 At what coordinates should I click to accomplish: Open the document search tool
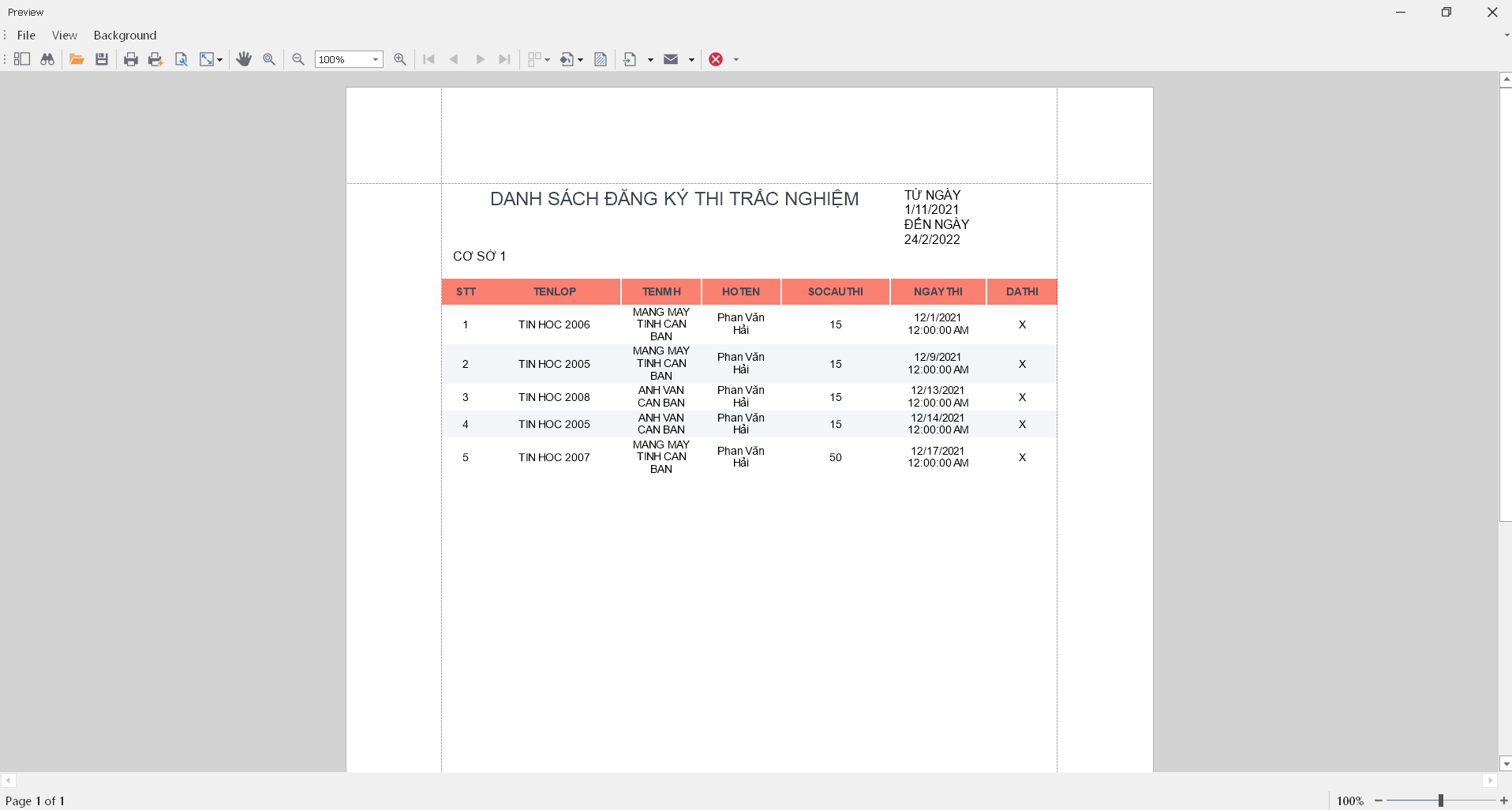point(47,59)
